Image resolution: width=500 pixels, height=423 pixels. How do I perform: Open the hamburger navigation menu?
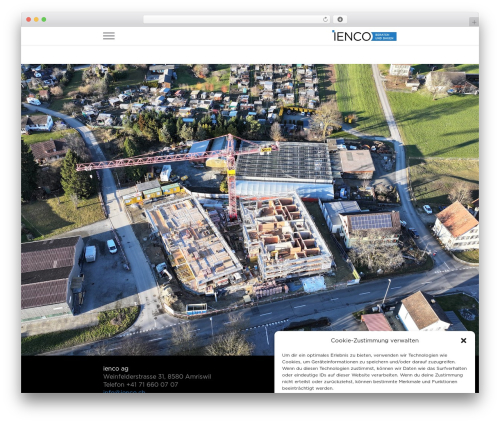[x=109, y=36]
